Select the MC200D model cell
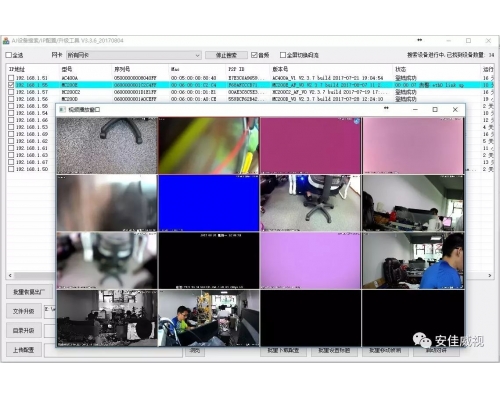Screen dimensions: 500x400 [70, 99]
